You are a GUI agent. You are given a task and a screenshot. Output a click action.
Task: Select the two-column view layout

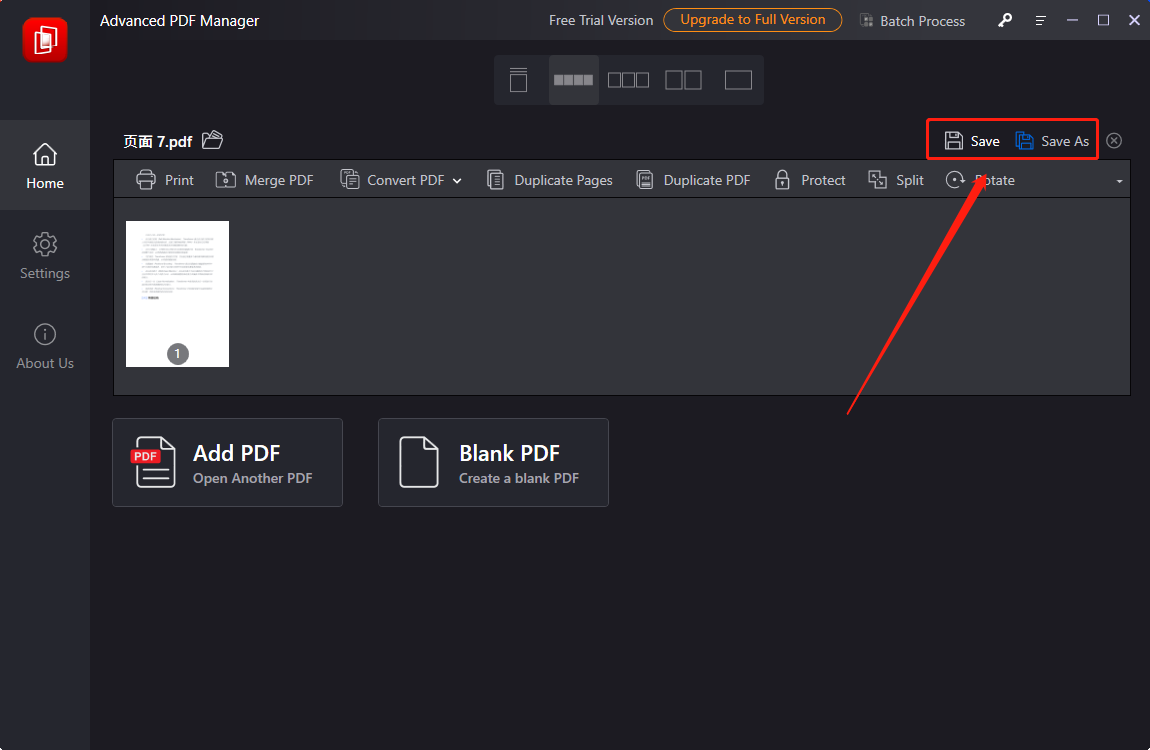coord(683,80)
